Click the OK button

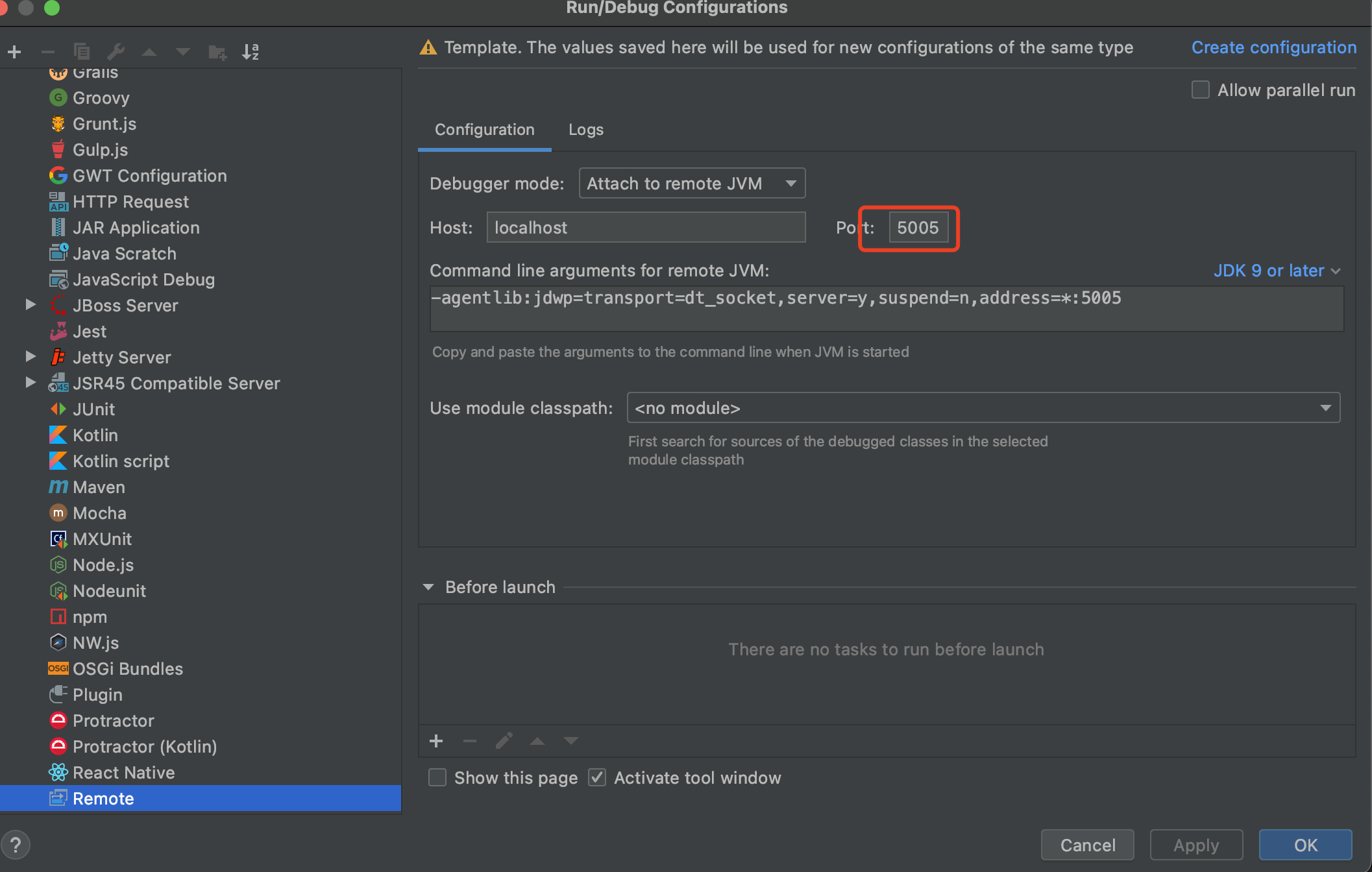1306,845
